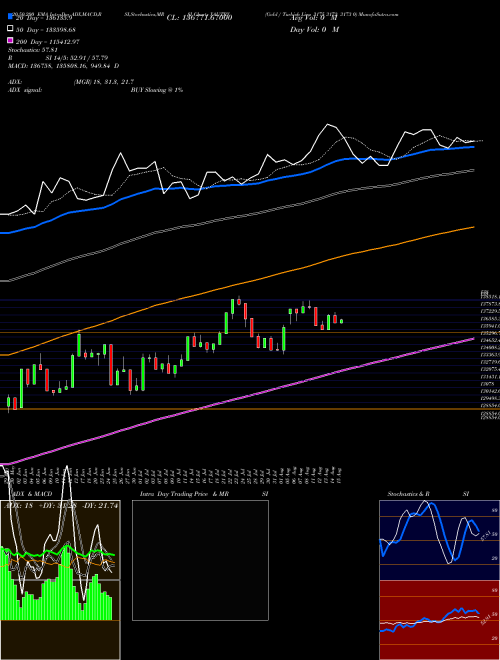Click the magenta 200 Day legend swatch
This screenshot has width=500, height=660.
click(x=10, y=41)
